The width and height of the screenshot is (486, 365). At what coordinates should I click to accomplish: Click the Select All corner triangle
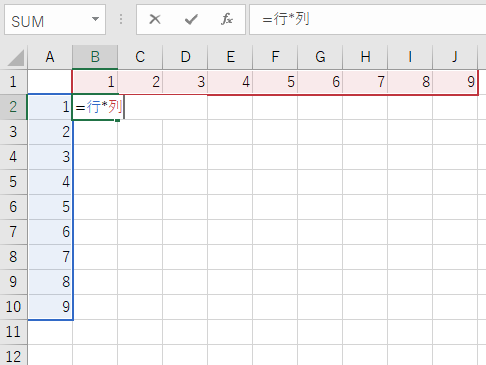[x=16, y=57]
